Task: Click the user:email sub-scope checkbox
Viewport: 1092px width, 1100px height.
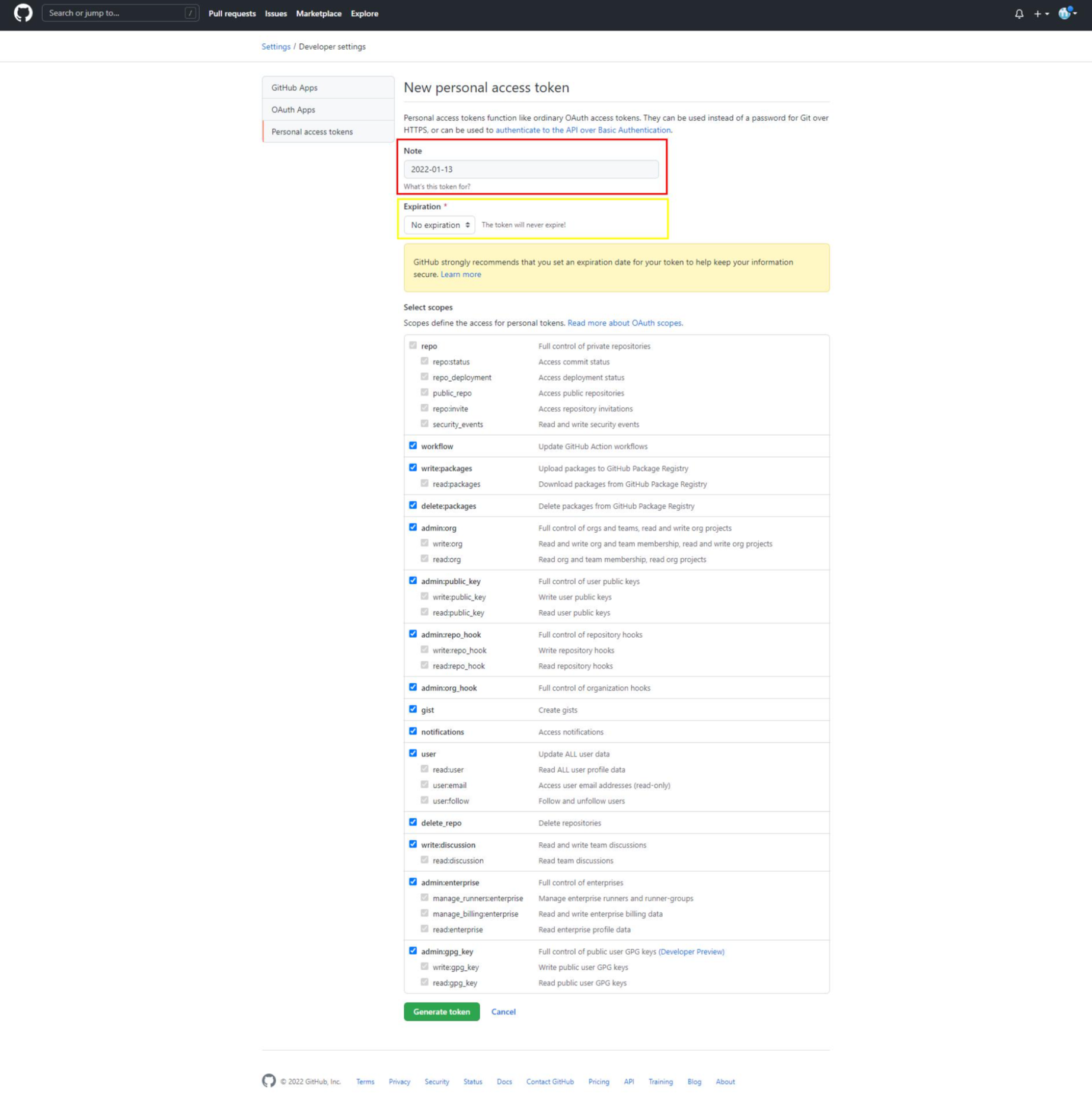Action: 424,785
